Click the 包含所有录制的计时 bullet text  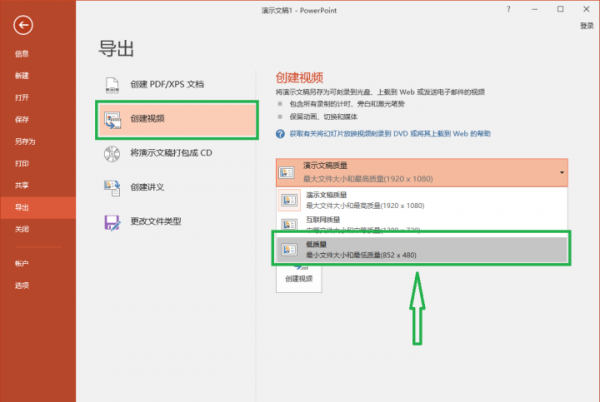[x=347, y=104]
